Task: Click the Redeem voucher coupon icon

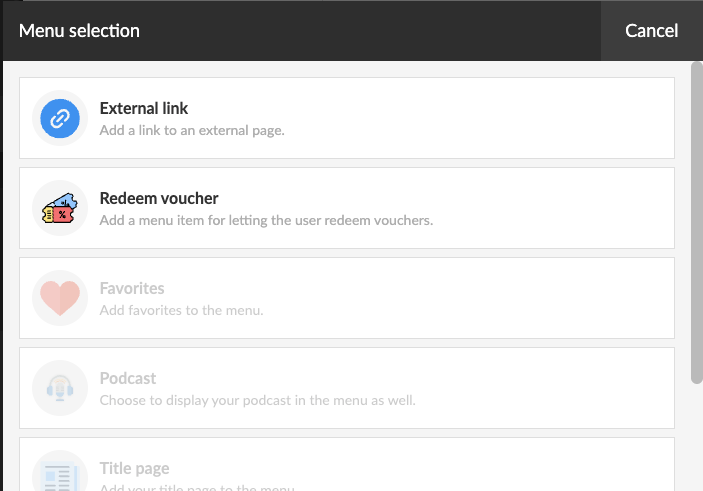Action: pyautogui.click(x=60, y=208)
